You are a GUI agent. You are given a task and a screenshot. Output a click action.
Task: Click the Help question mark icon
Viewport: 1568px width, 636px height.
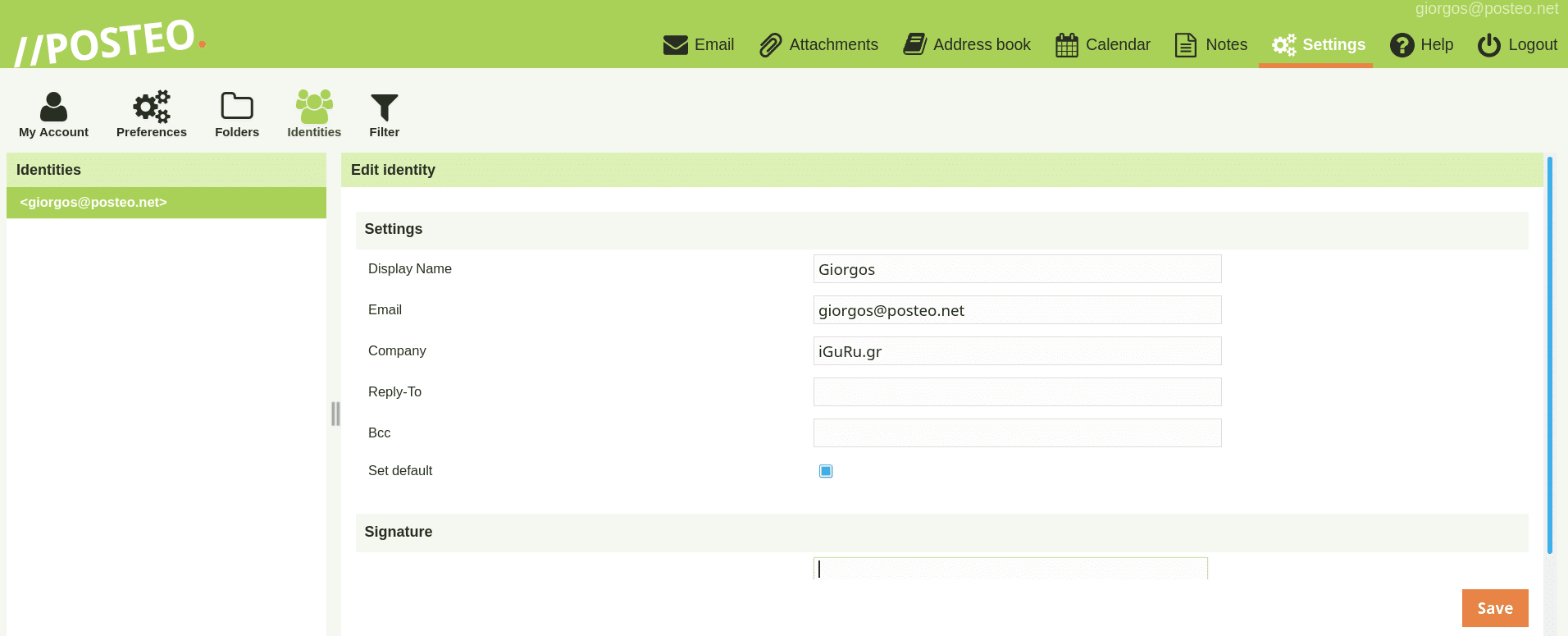pos(1402,45)
